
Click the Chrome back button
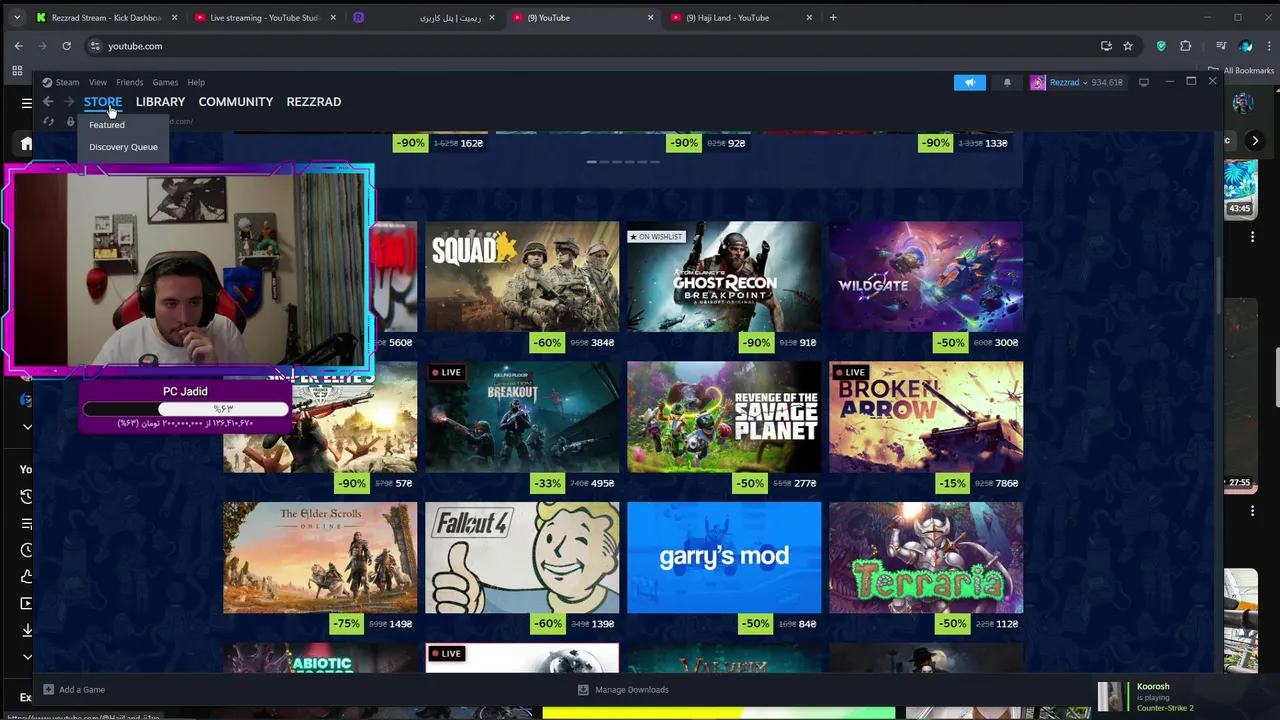(x=18, y=46)
